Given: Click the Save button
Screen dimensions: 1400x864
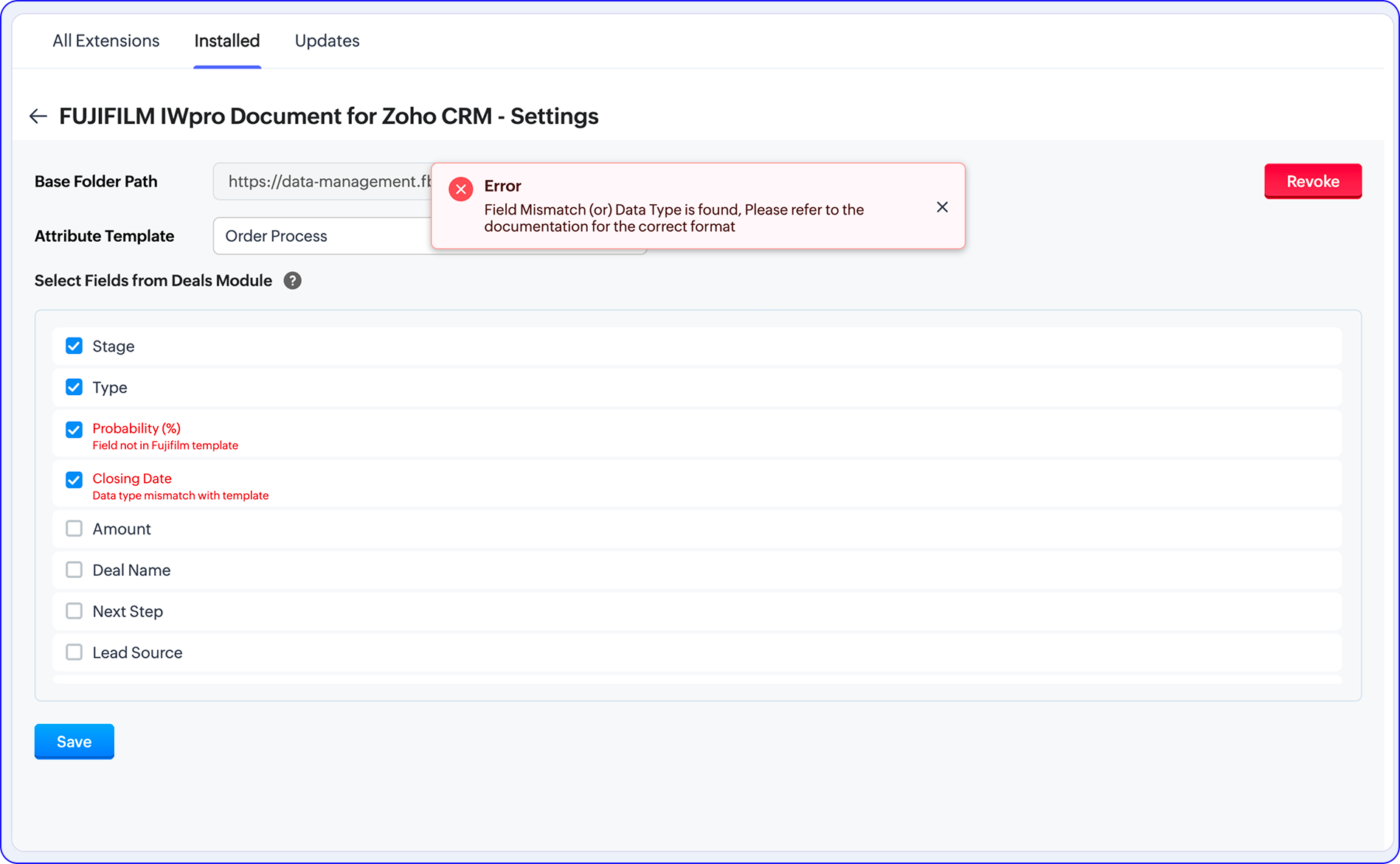Looking at the screenshot, I should click(74, 742).
